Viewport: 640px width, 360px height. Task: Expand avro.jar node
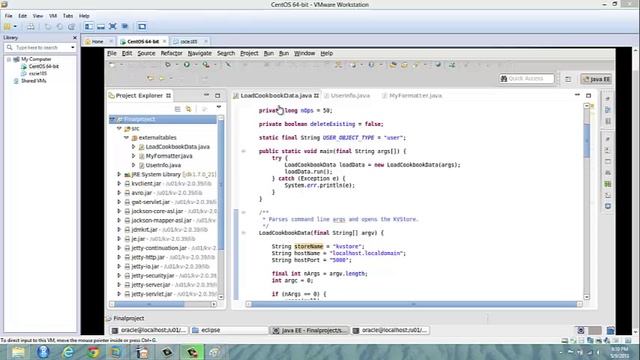click(119, 193)
